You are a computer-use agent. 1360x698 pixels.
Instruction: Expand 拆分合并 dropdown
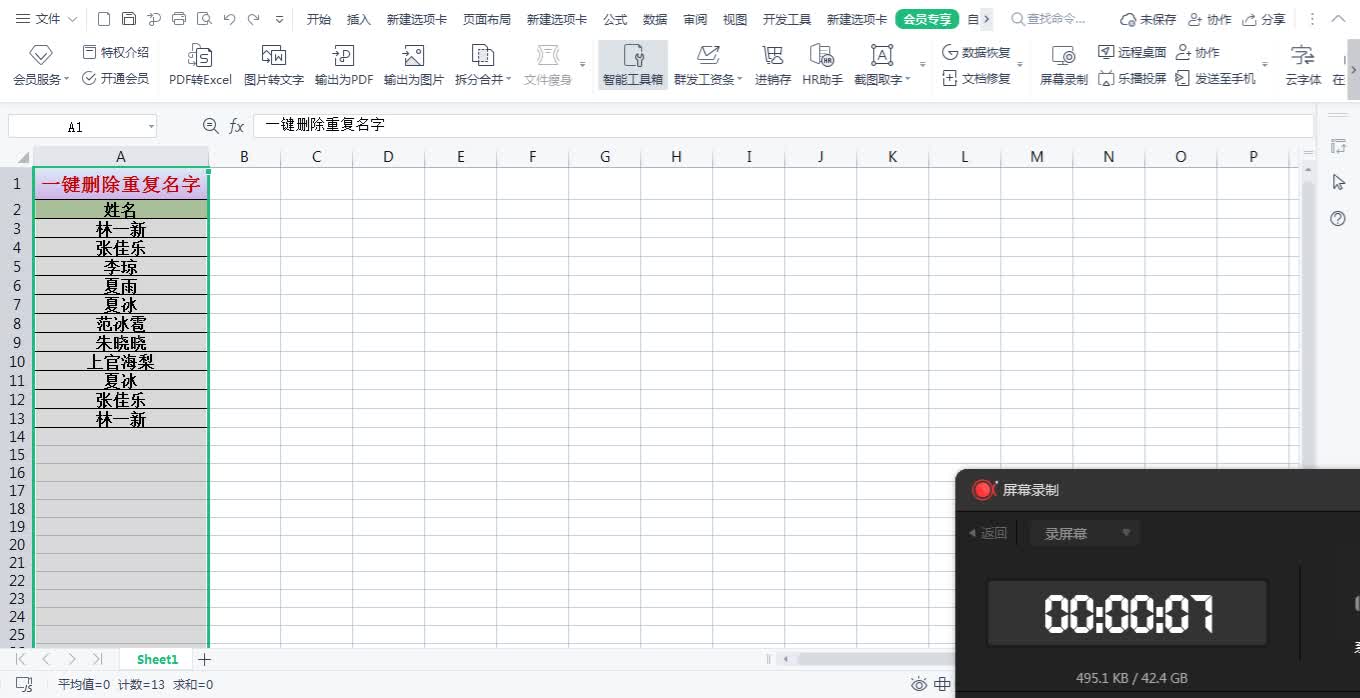[x=508, y=79]
